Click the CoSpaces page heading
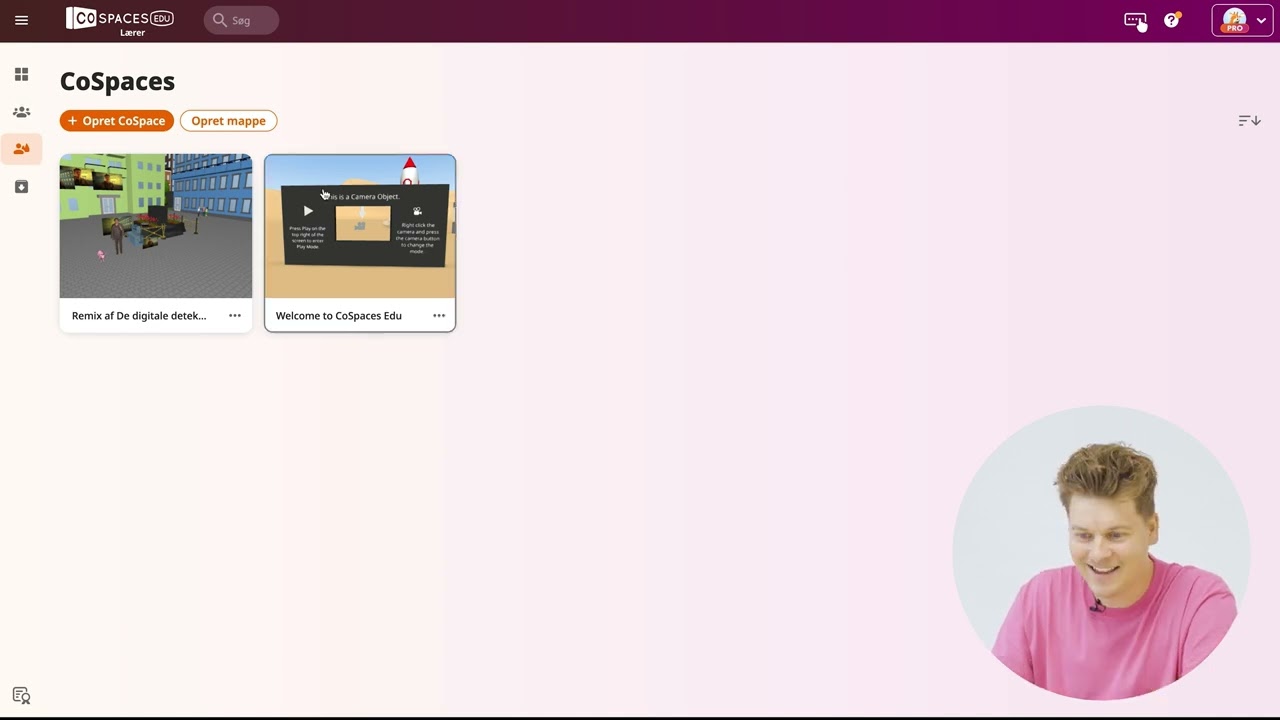This screenshot has height=720, width=1280. 117,81
